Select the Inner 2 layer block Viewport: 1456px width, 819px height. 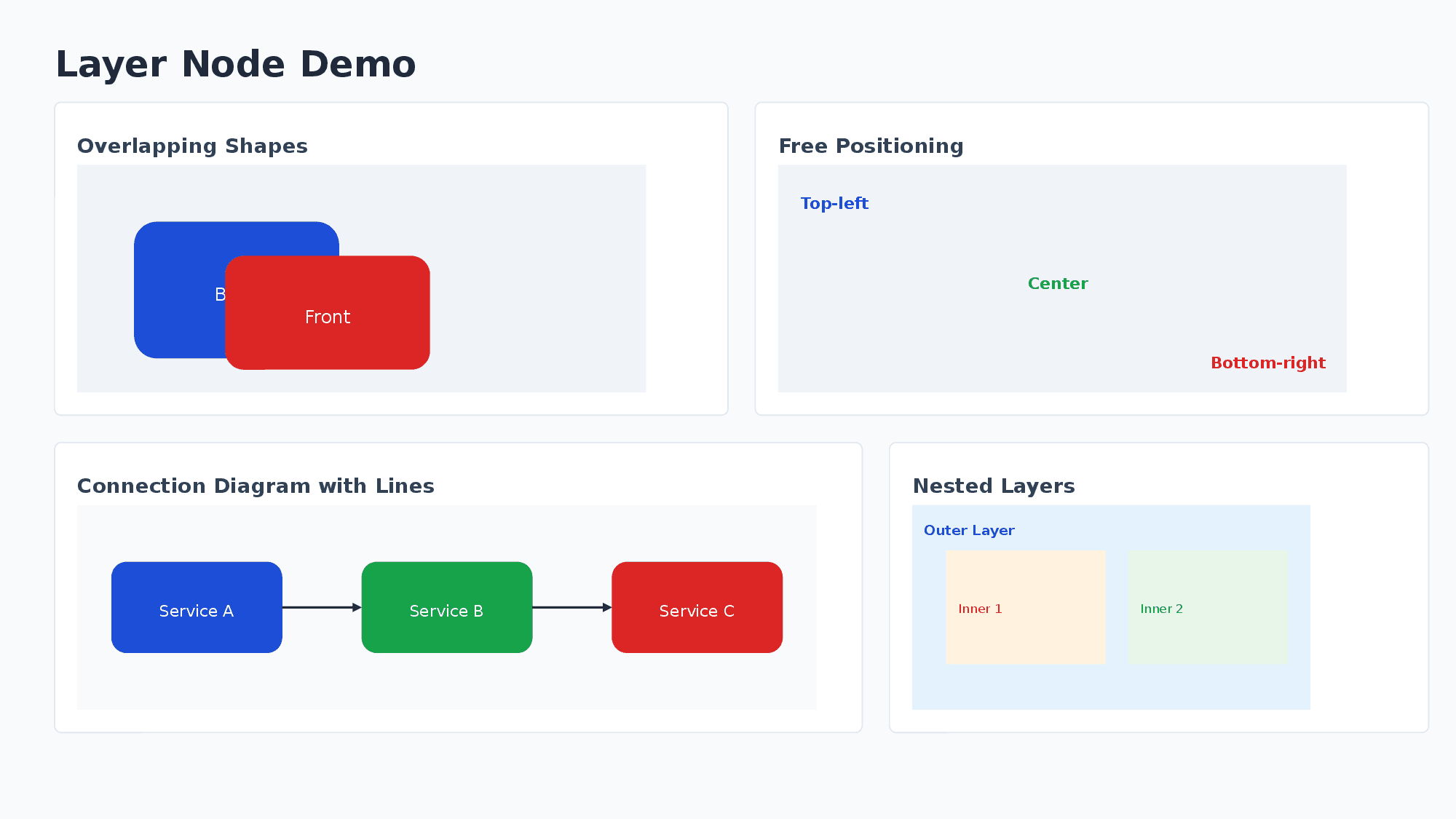(1208, 608)
